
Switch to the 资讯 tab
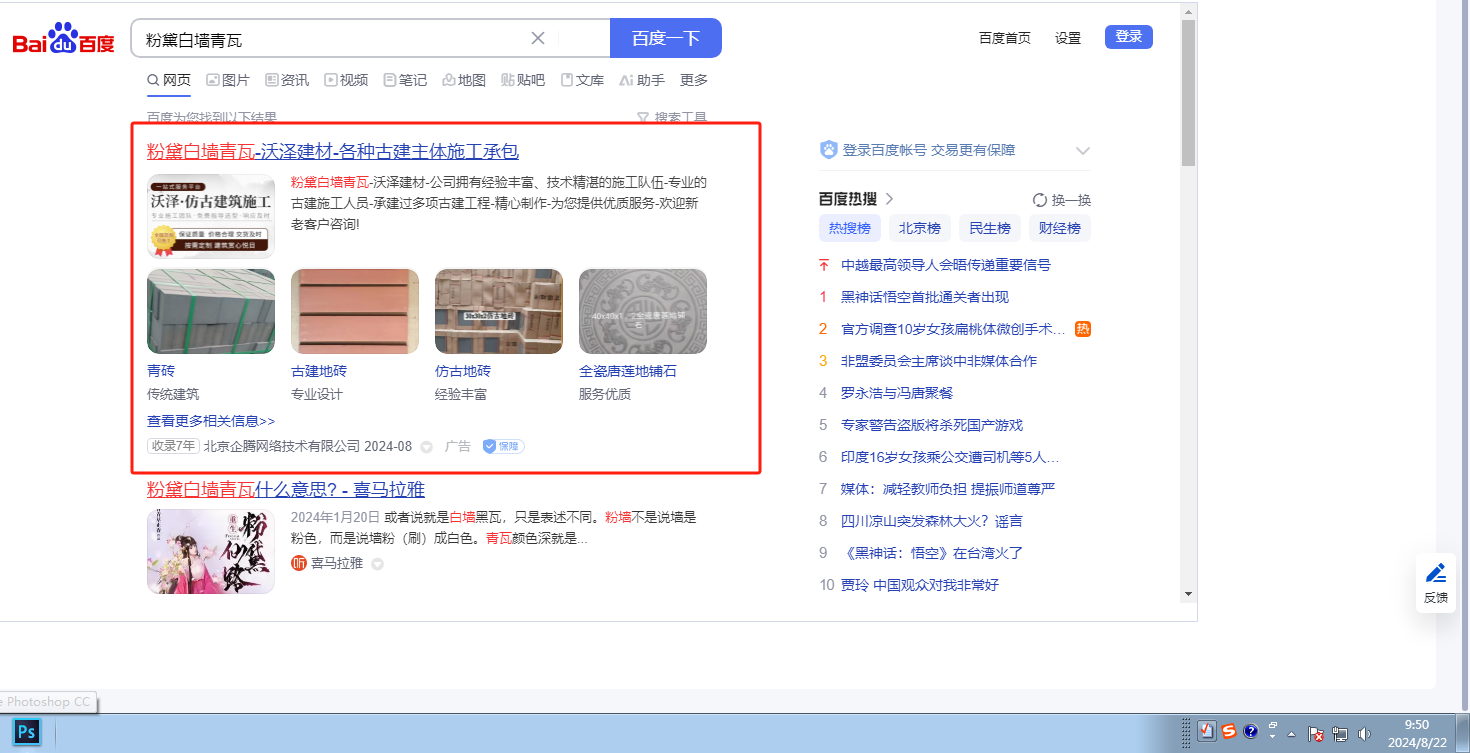(287, 80)
